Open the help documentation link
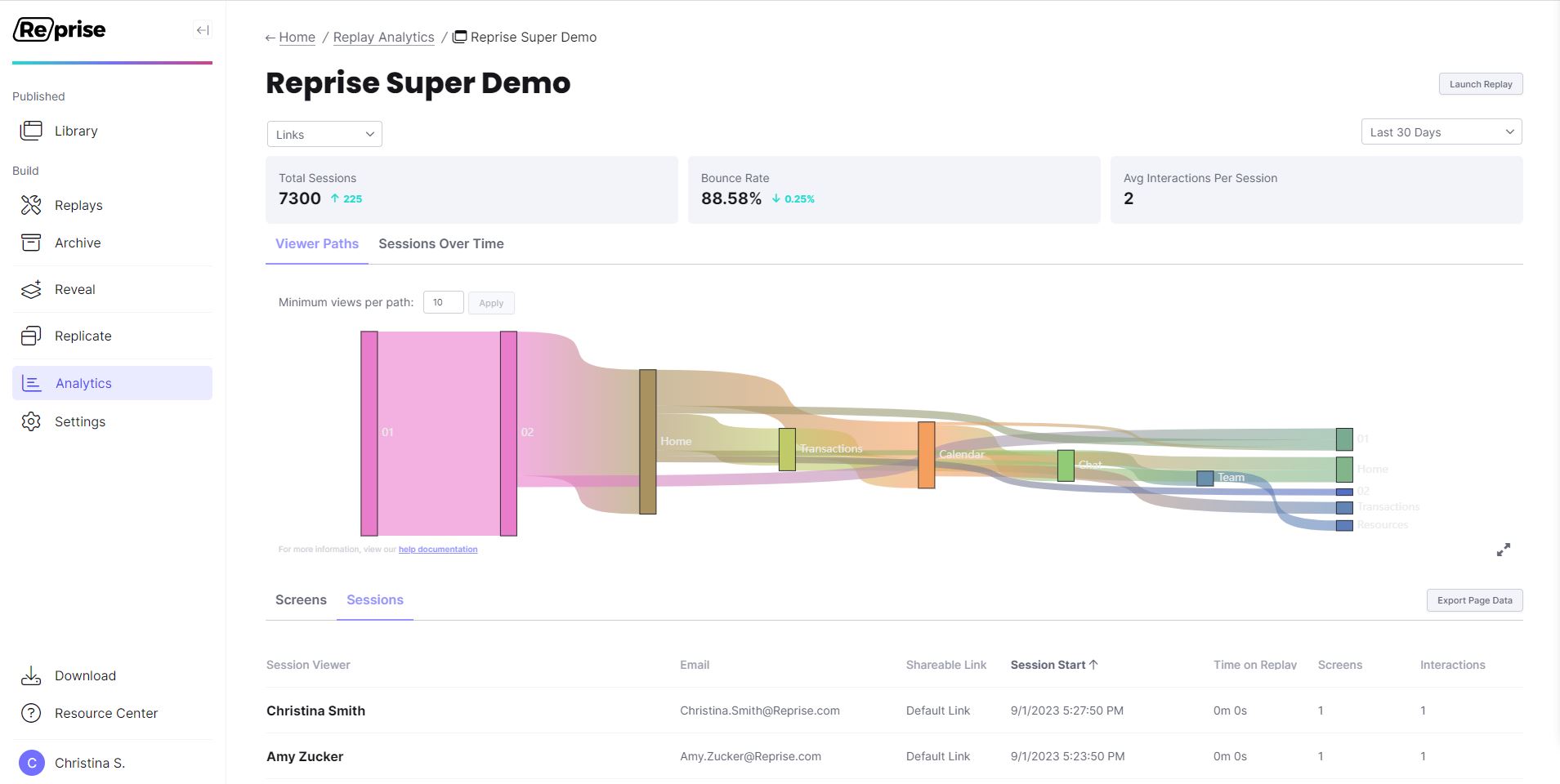Screen dimensions: 1560x784 tap(438, 550)
